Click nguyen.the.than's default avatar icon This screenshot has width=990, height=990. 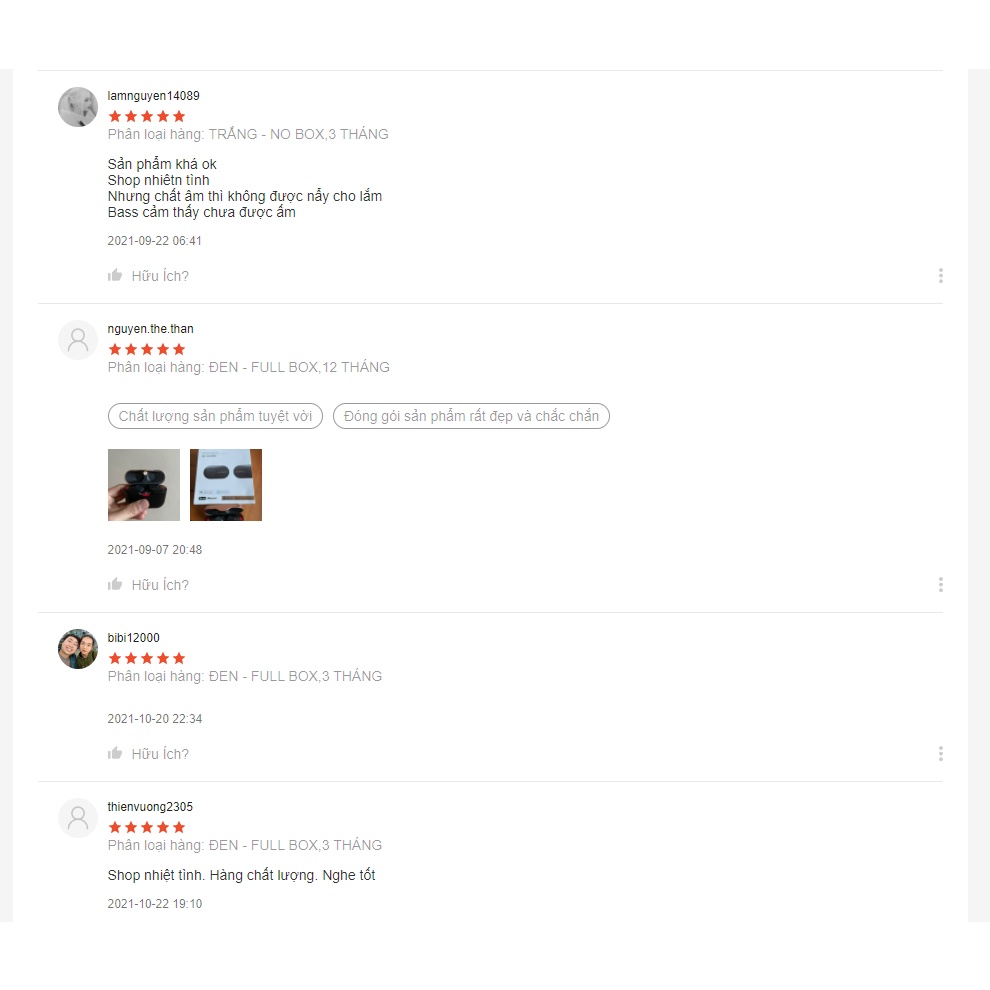click(78, 340)
